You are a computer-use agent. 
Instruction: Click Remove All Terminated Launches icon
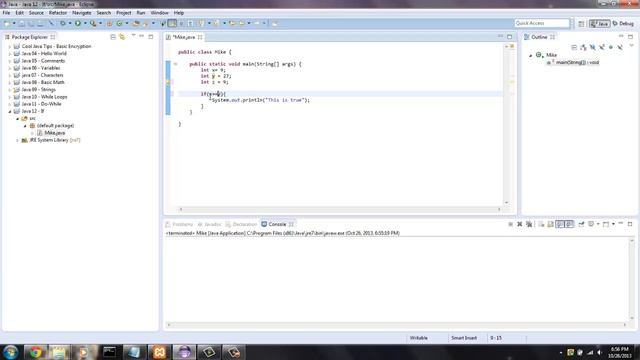click(x=529, y=224)
